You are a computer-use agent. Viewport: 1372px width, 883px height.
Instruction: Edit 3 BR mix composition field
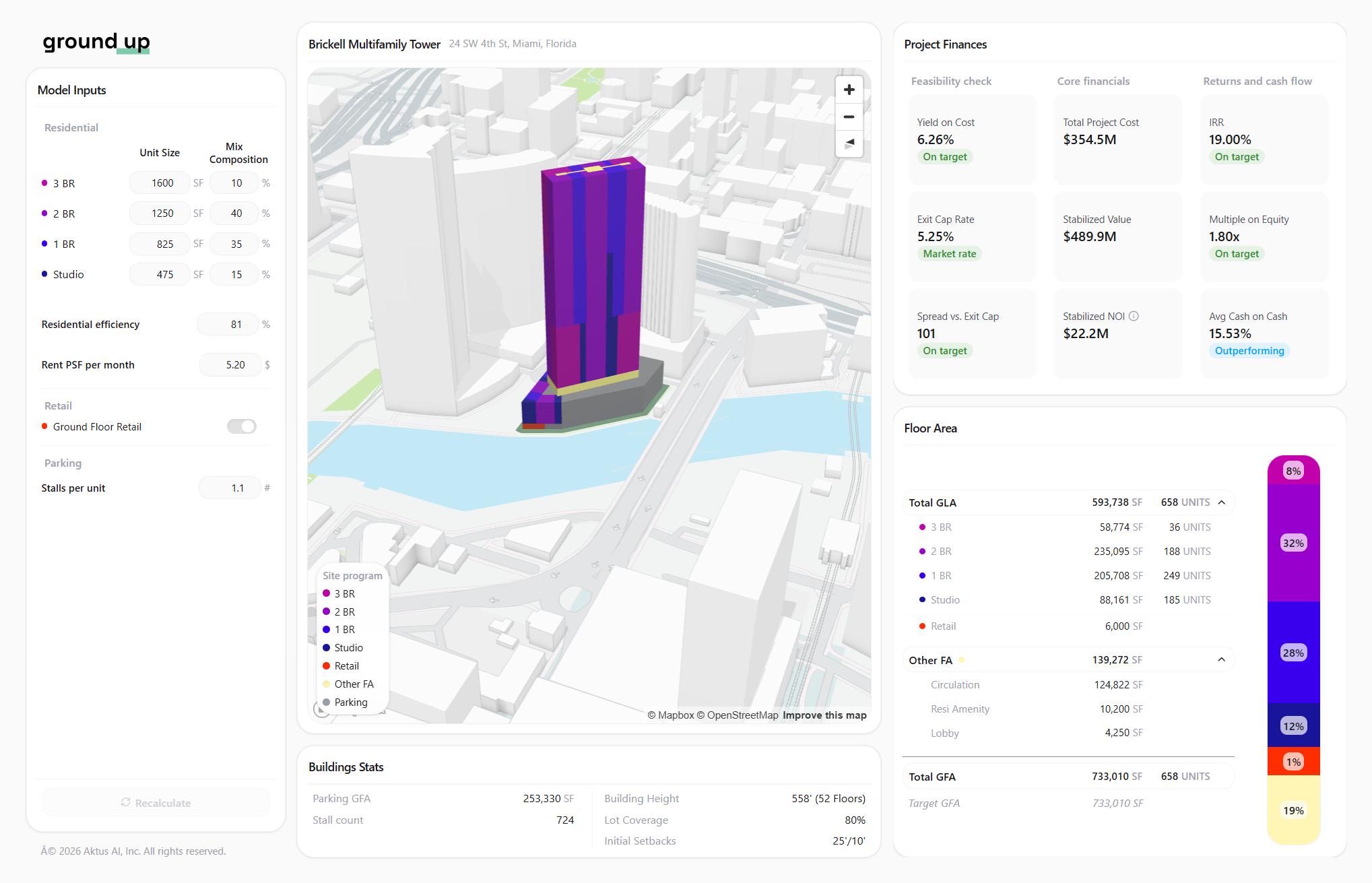click(x=234, y=183)
